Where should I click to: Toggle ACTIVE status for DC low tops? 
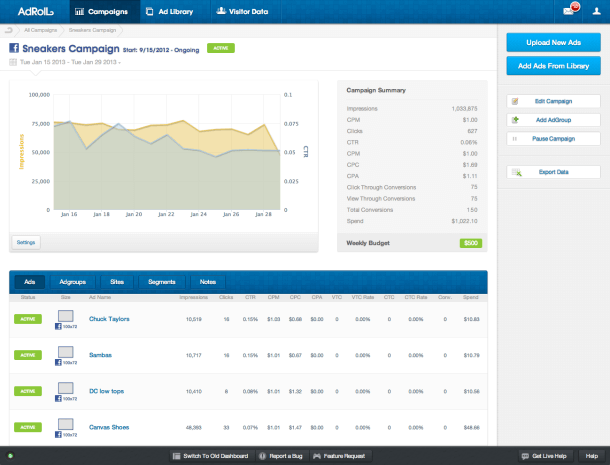tap(28, 391)
